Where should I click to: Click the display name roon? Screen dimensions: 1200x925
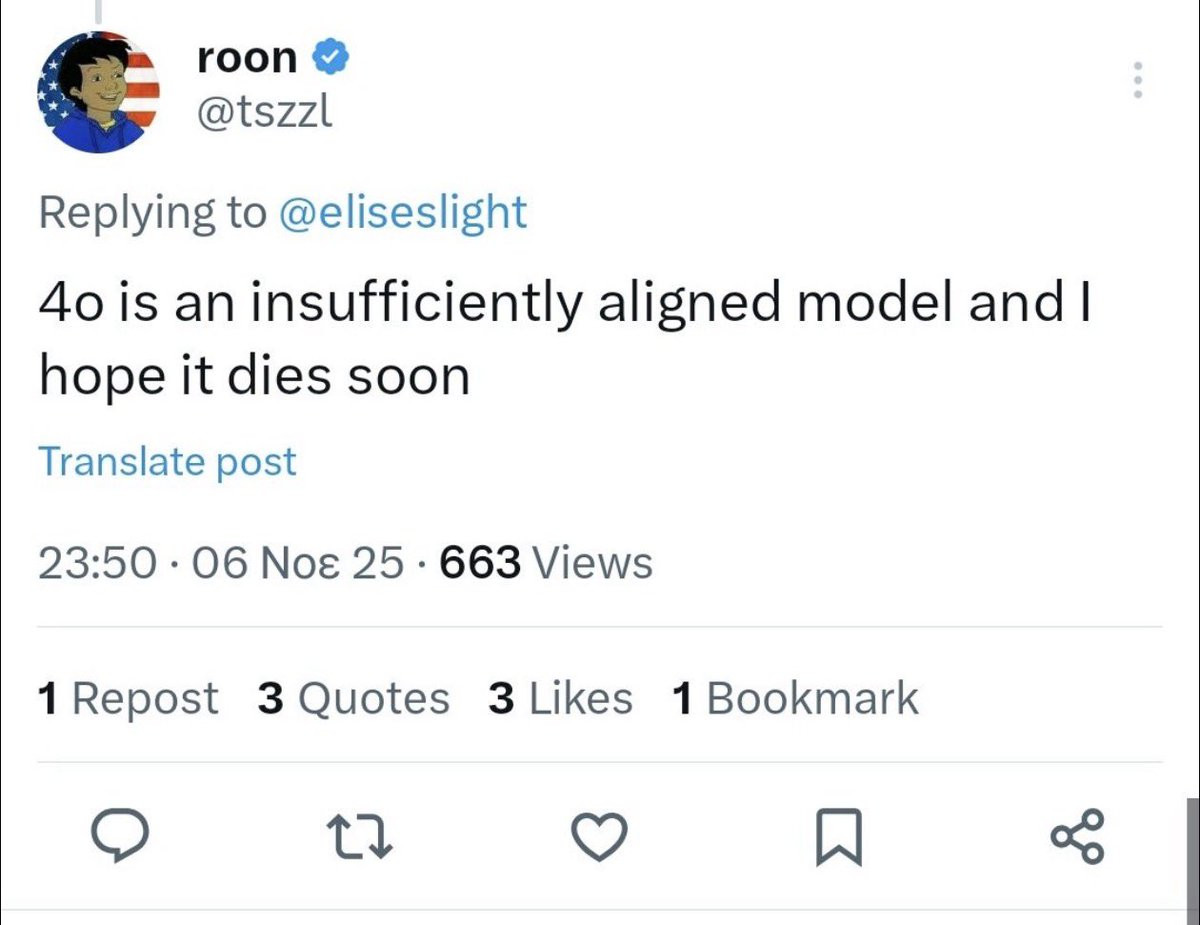click(x=247, y=58)
